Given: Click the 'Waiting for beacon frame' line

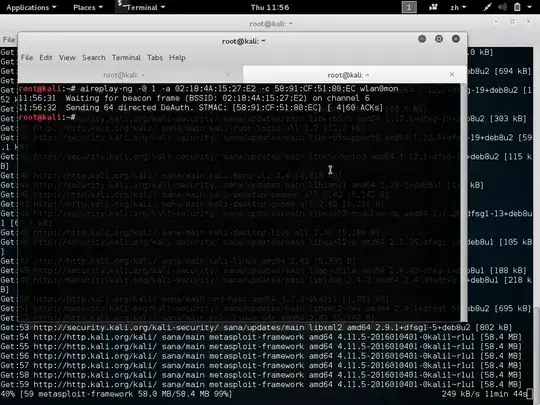Looking at the screenshot, I should [x=194, y=98].
